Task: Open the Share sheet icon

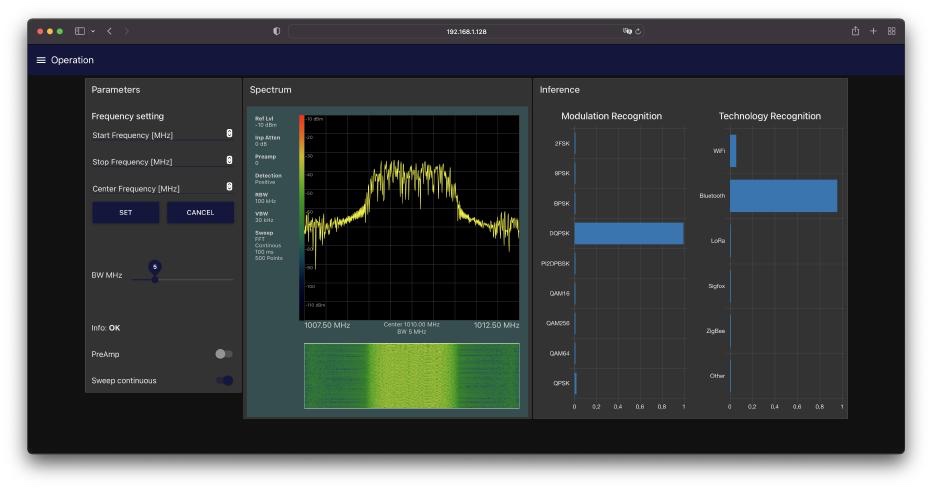Action: 855,31
